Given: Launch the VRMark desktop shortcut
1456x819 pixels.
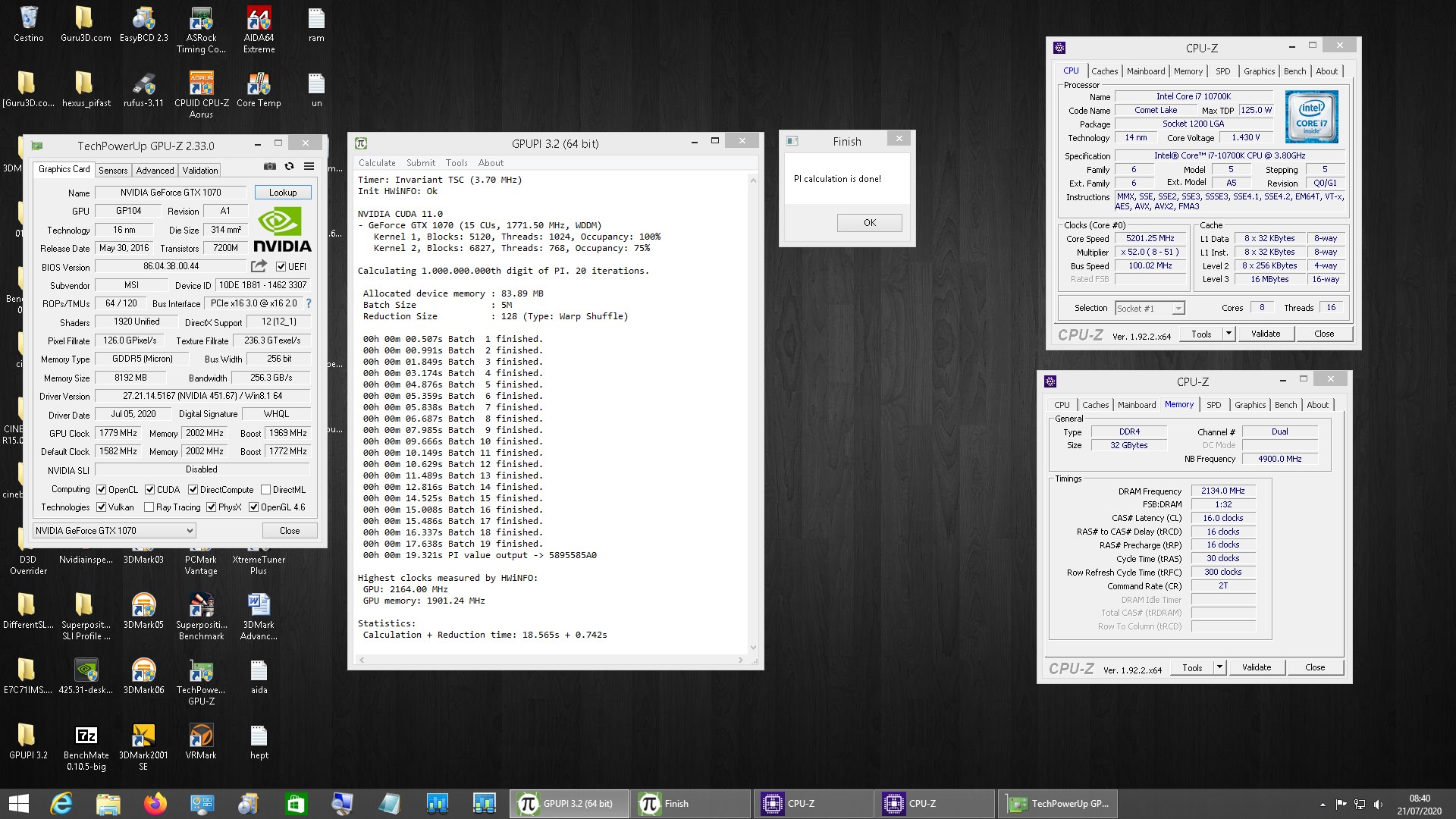Looking at the screenshot, I should click(201, 741).
